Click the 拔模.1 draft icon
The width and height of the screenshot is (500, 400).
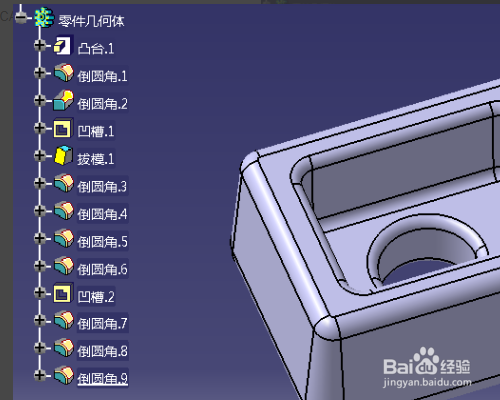pos(63,155)
